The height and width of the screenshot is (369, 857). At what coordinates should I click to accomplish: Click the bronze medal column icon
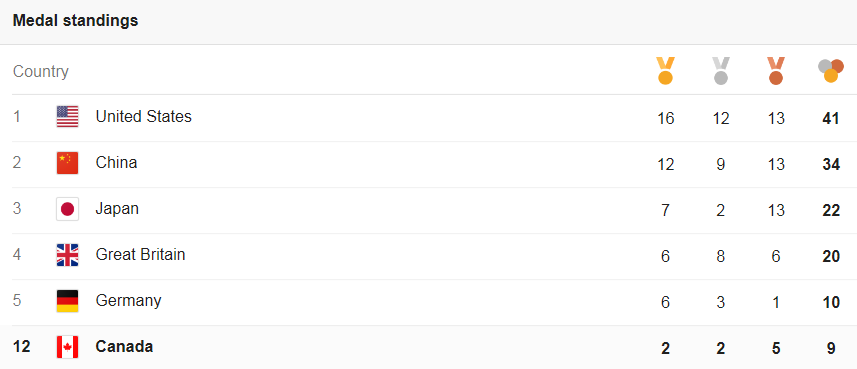[776, 71]
